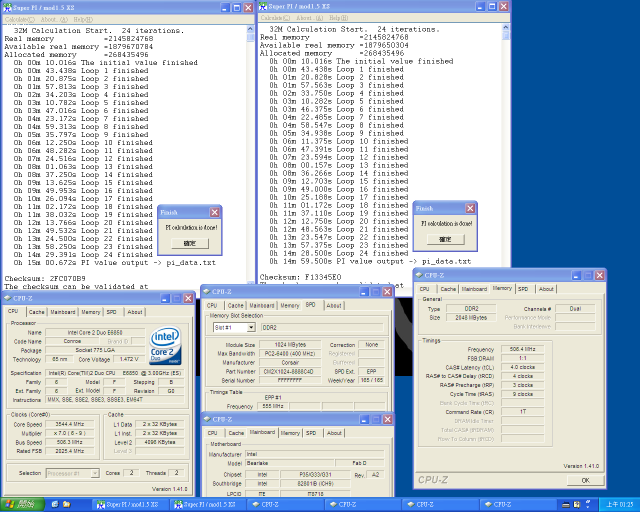The height and width of the screenshot is (512, 640).
Task: Switch to Memory tab in CPU-Z CPU window
Action: click(91, 312)
